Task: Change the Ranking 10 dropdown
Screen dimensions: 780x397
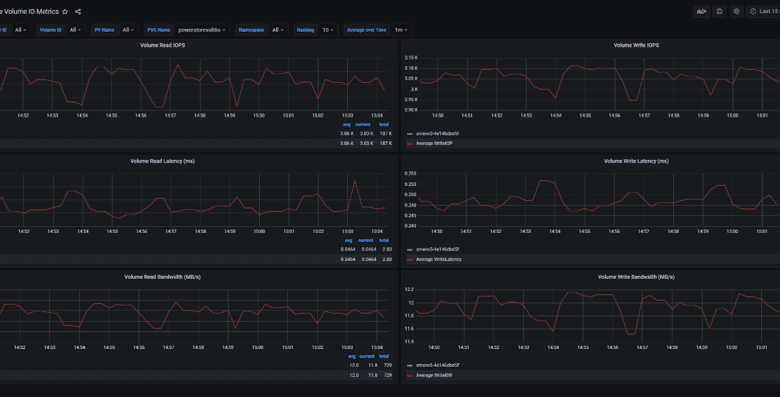Action: [x=328, y=30]
